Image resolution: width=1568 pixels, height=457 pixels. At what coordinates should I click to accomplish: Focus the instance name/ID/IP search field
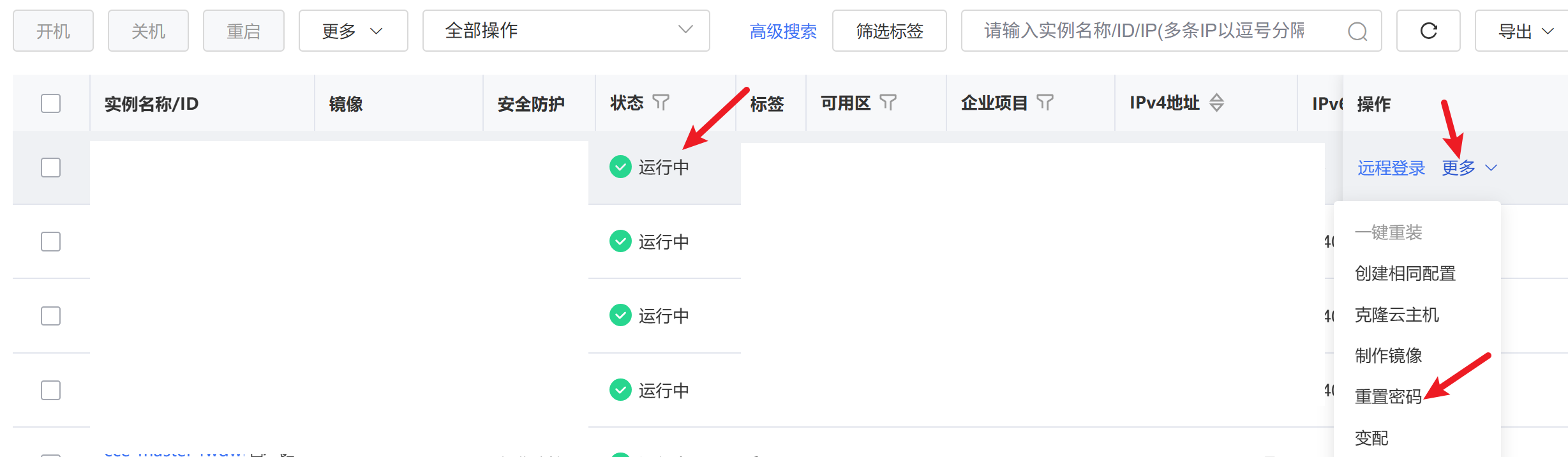[x=1149, y=31]
